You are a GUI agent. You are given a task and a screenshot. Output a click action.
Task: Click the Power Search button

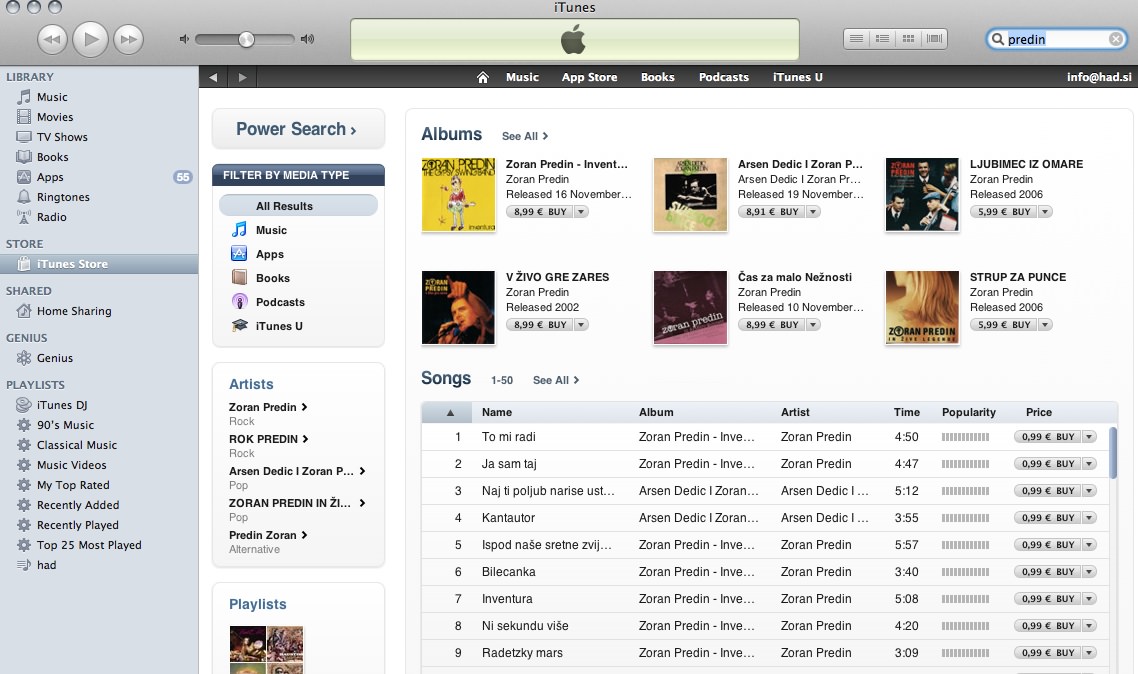point(298,129)
